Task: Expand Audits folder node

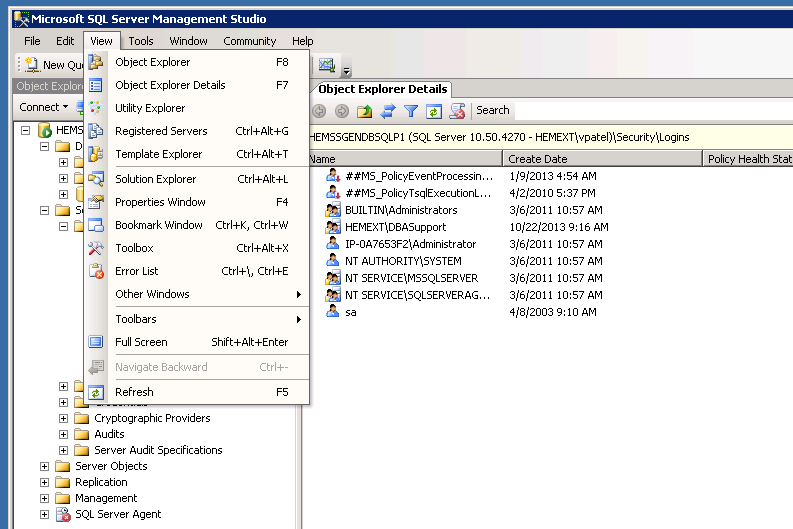Action: coord(63,434)
